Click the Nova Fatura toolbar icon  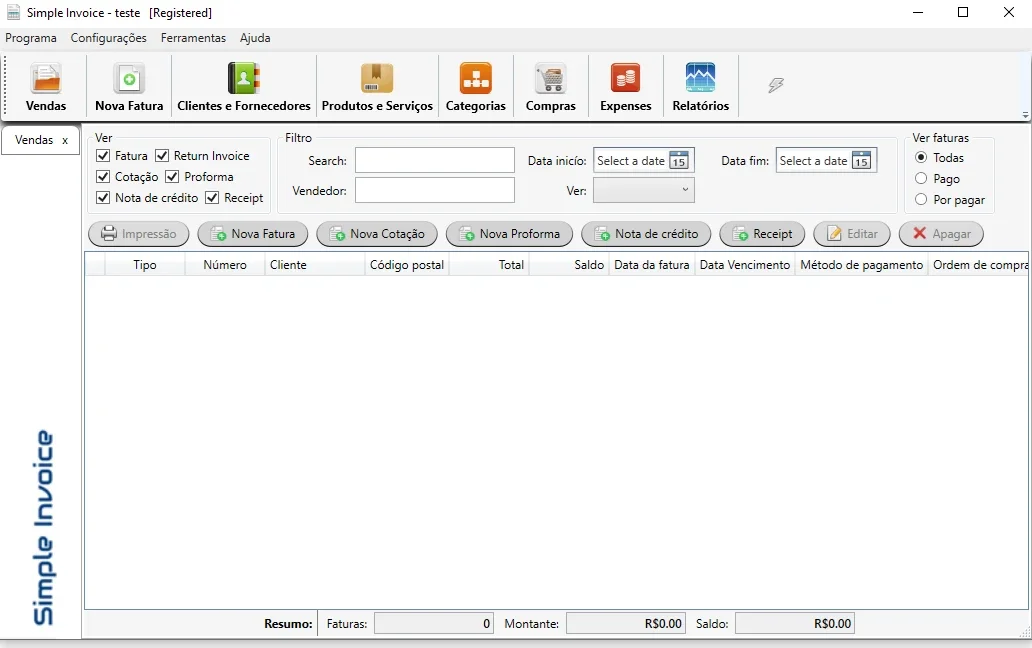coord(129,78)
